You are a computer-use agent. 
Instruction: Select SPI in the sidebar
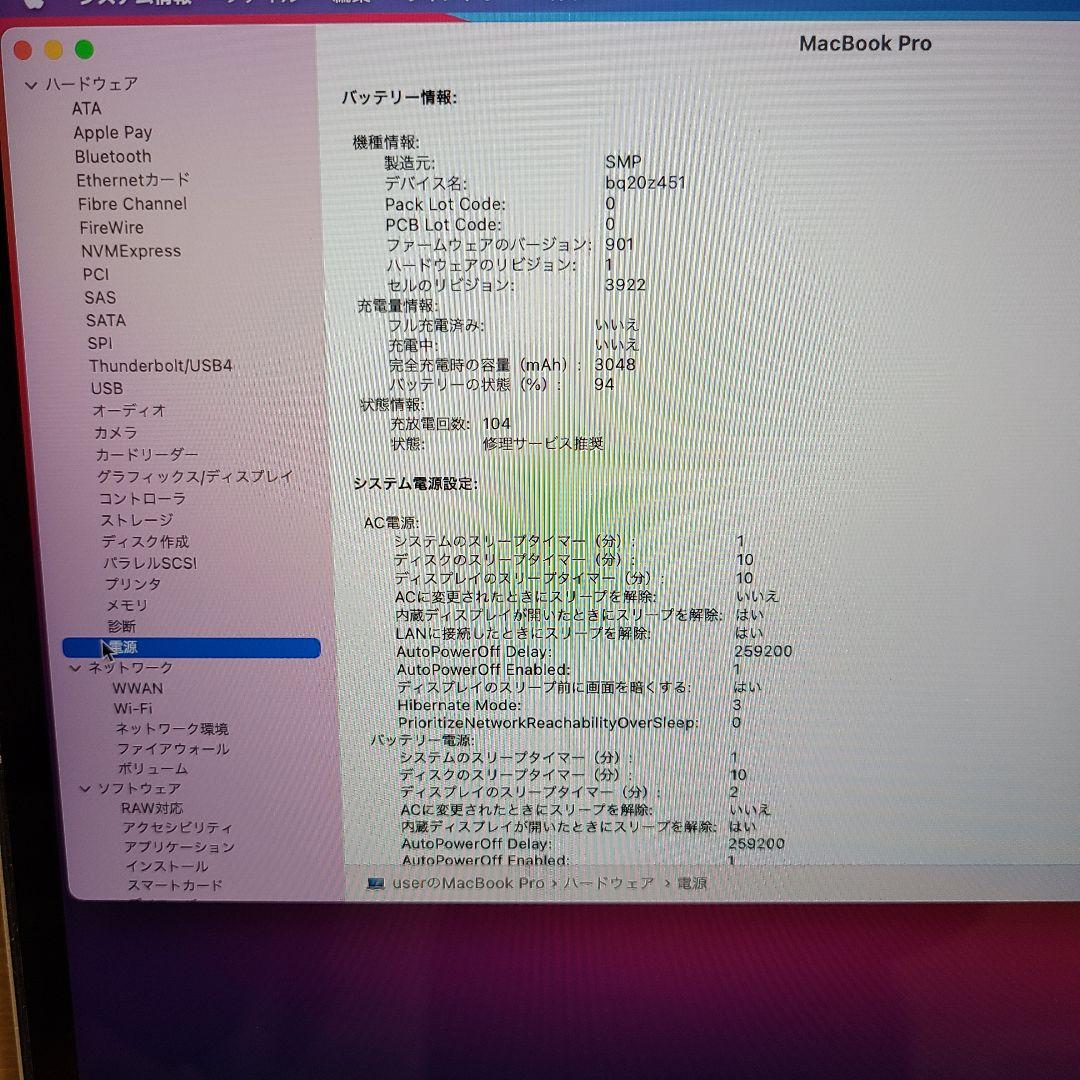100,343
